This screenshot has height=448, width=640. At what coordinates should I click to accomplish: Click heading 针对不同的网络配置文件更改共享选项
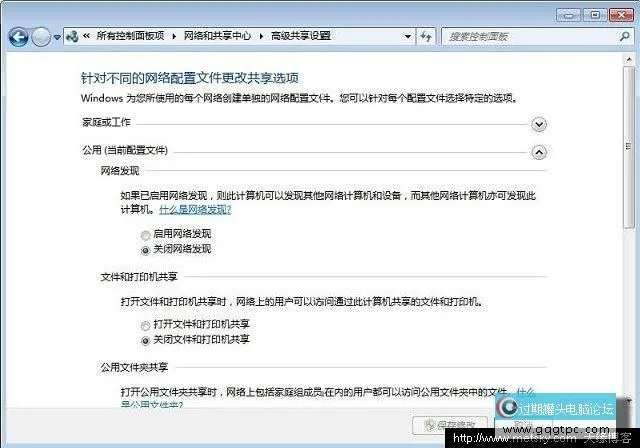click(190, 78)
